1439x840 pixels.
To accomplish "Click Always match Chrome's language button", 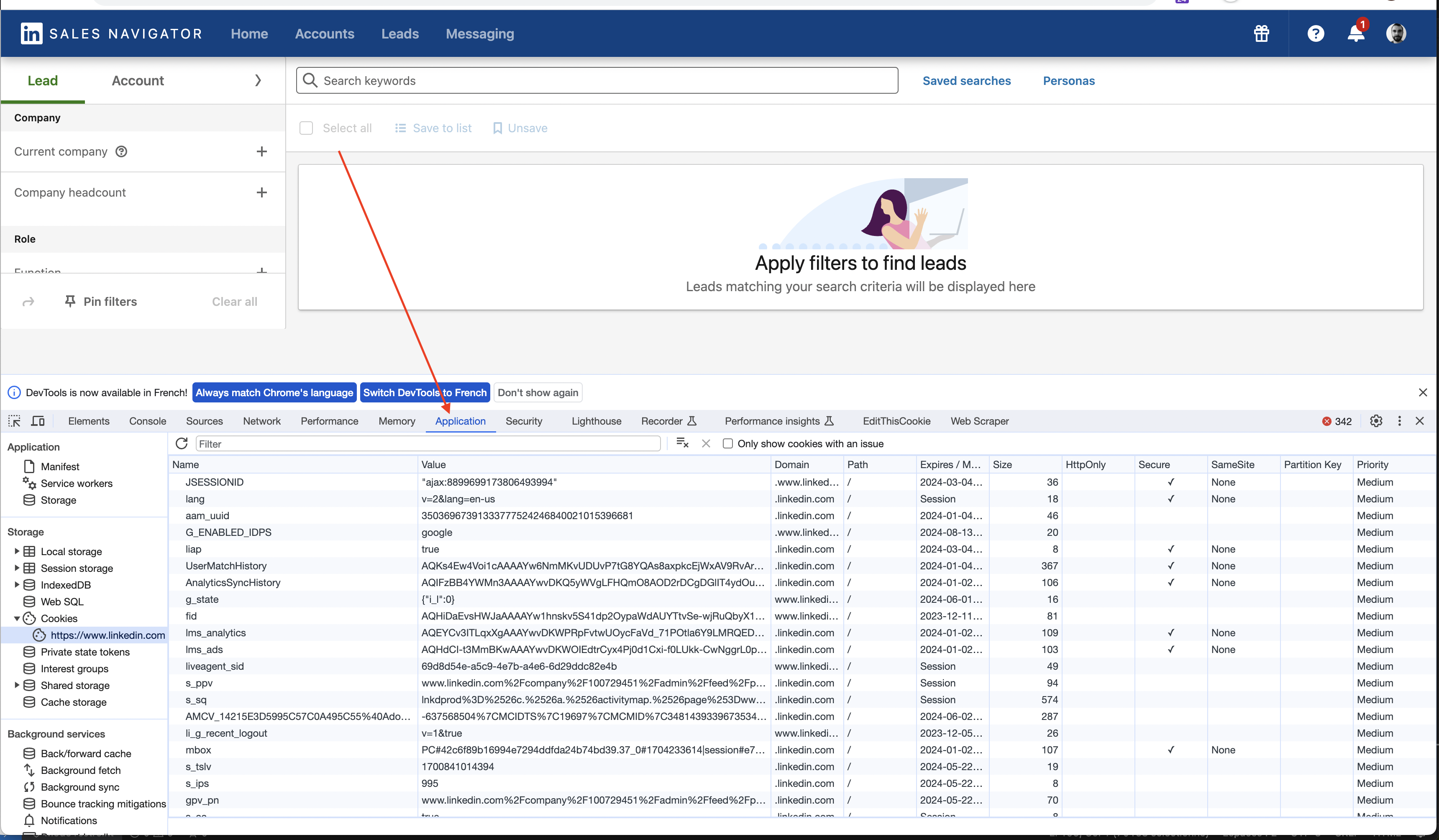I will click(x=275, y=392).
